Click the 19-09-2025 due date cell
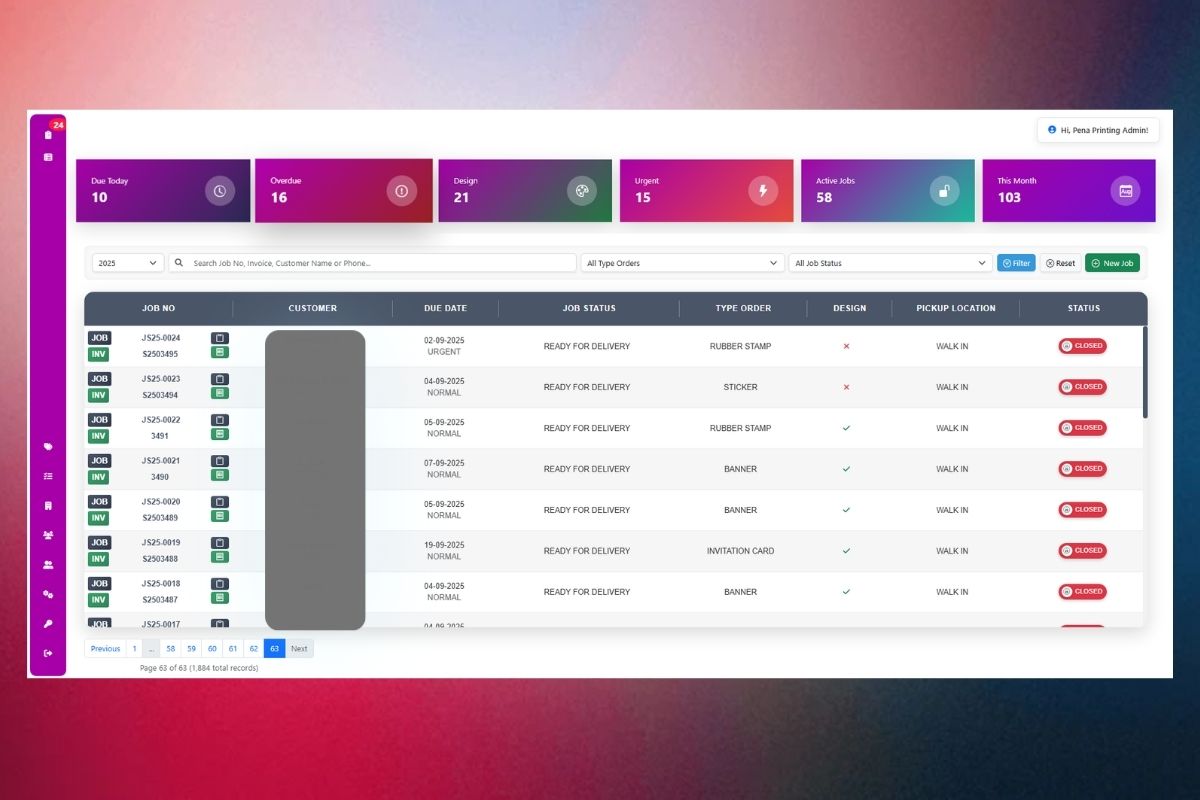 [444, 545]
